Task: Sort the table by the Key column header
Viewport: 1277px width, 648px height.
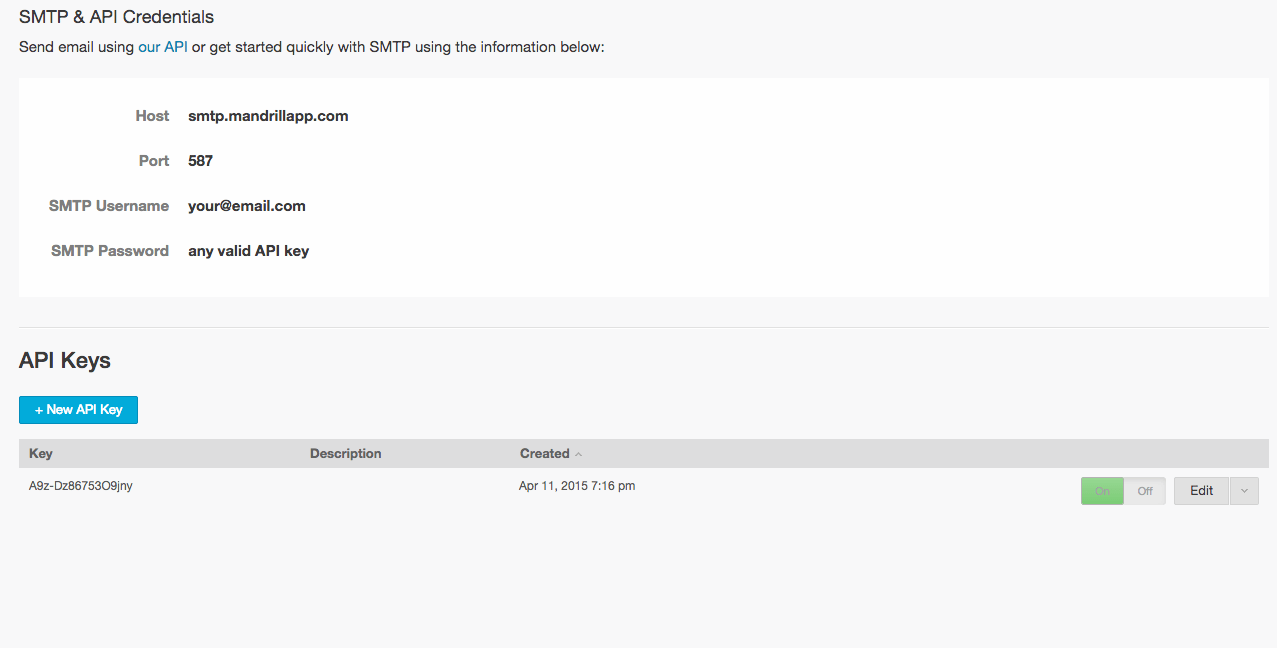Action: pos(41,453)
